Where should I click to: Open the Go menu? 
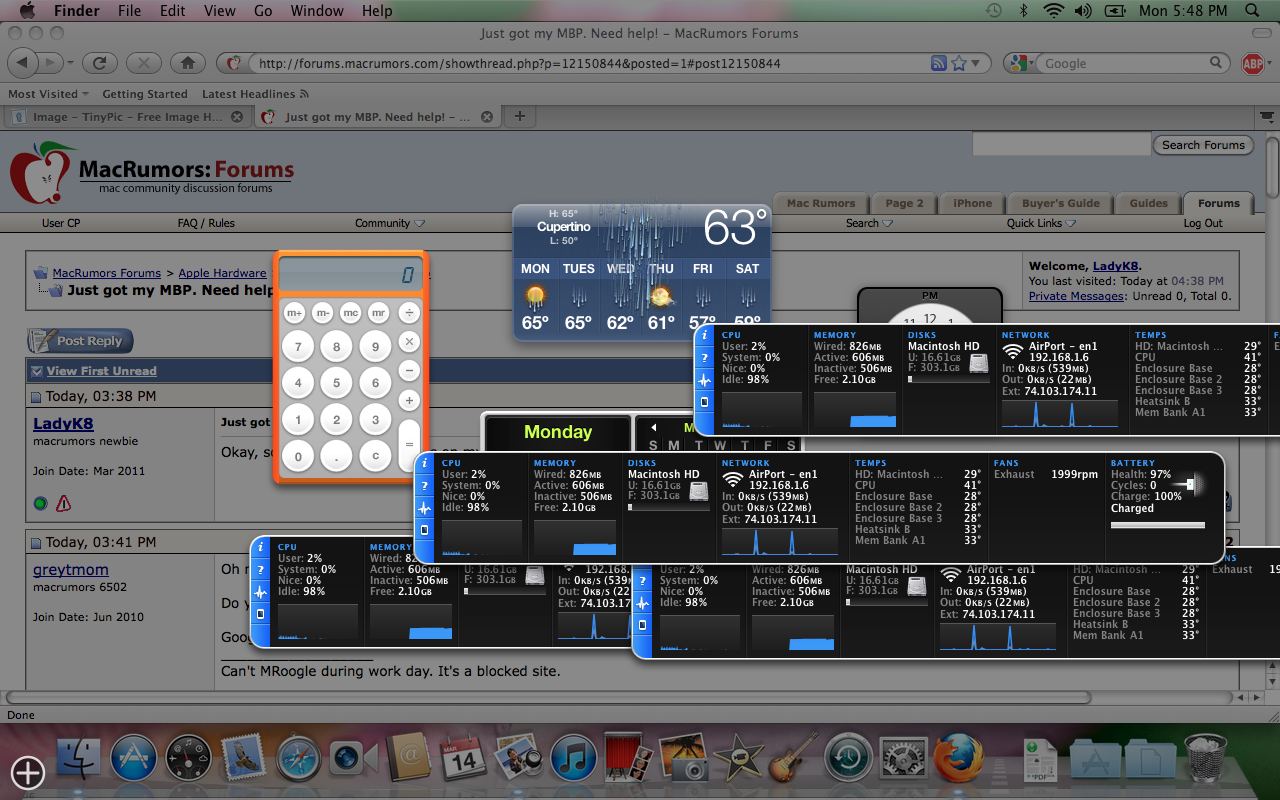click(x=263, y=11)
